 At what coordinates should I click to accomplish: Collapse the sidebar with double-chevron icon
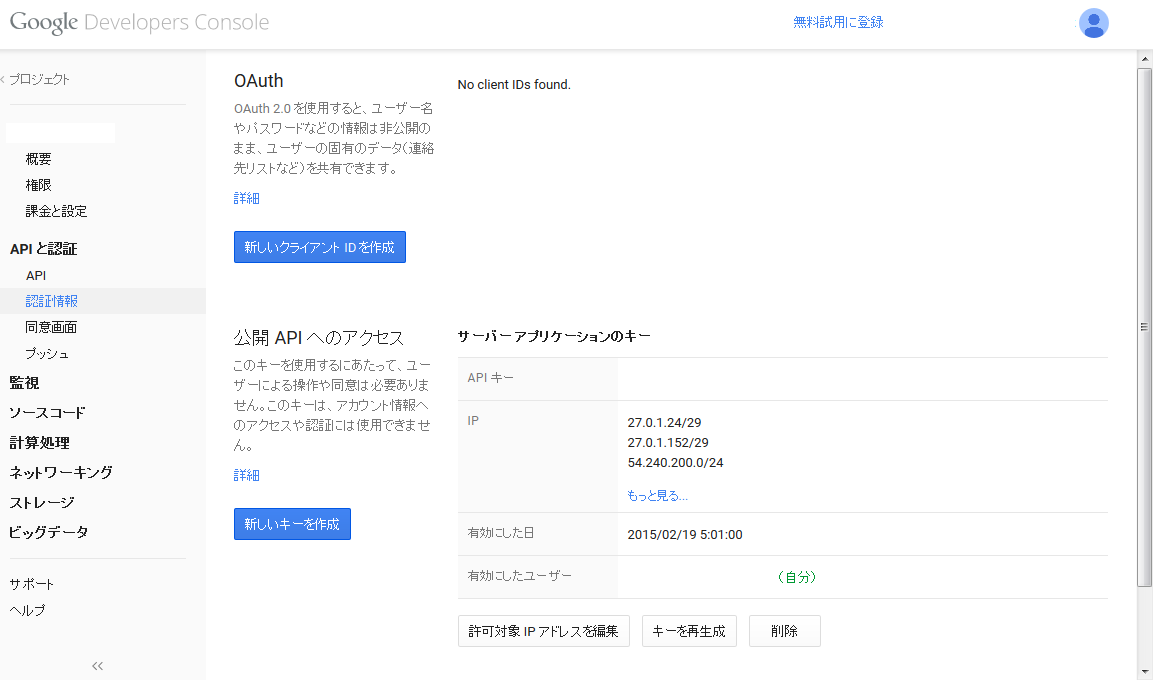click(x=97, y=666)
